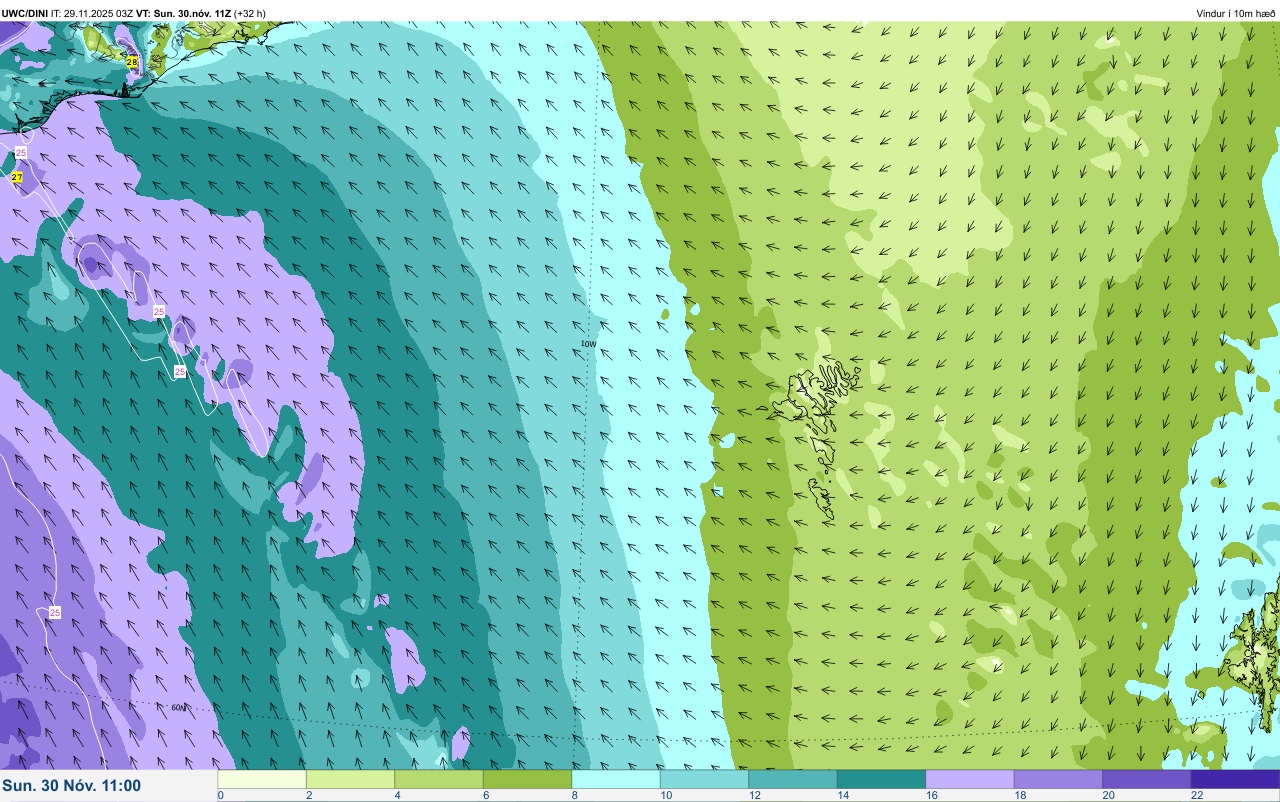Click the '10W' longitude label

588,344
